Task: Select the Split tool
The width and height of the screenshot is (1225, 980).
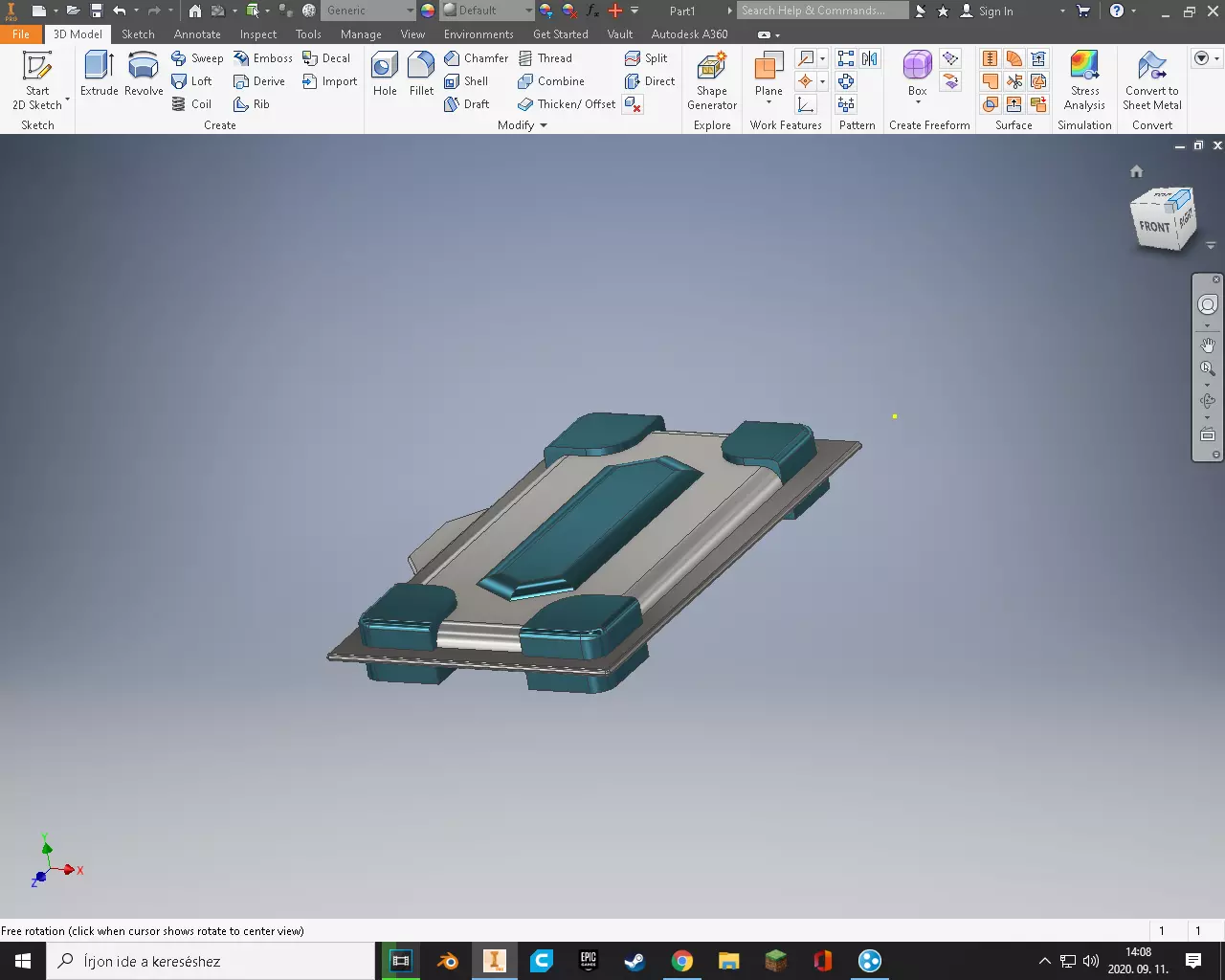Action: click(x=646, y=58)
